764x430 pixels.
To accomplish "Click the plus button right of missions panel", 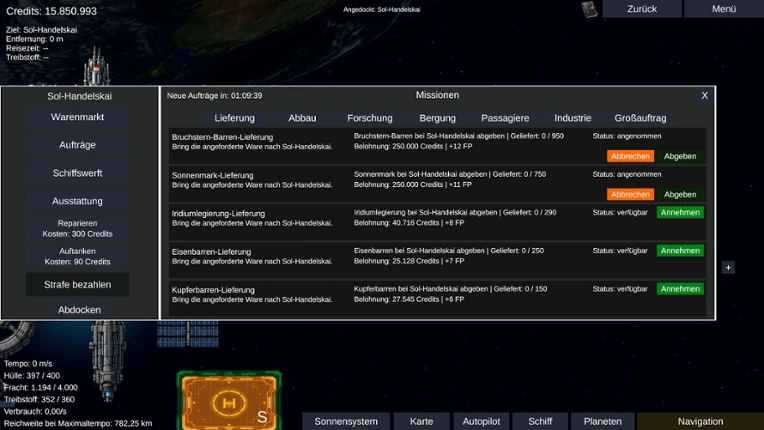I will (x=728, y=267).
